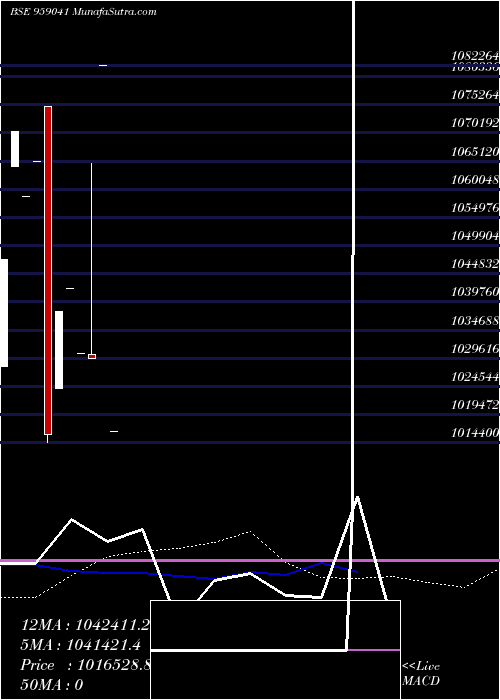
Task: Click the 1065120 price axis label
Action: 475,152
